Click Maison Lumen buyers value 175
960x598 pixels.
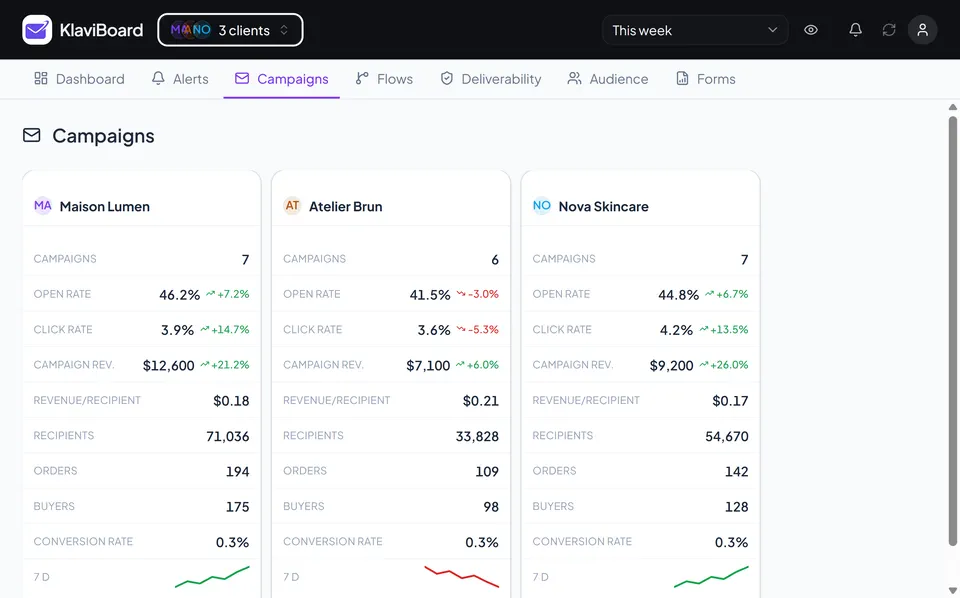click(238, 507)
